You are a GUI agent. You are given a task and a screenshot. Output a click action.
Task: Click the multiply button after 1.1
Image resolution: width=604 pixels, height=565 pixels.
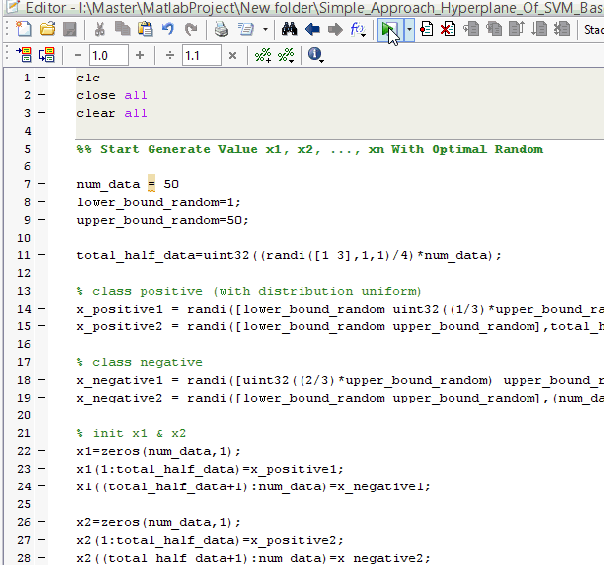[x=232, y=55]
